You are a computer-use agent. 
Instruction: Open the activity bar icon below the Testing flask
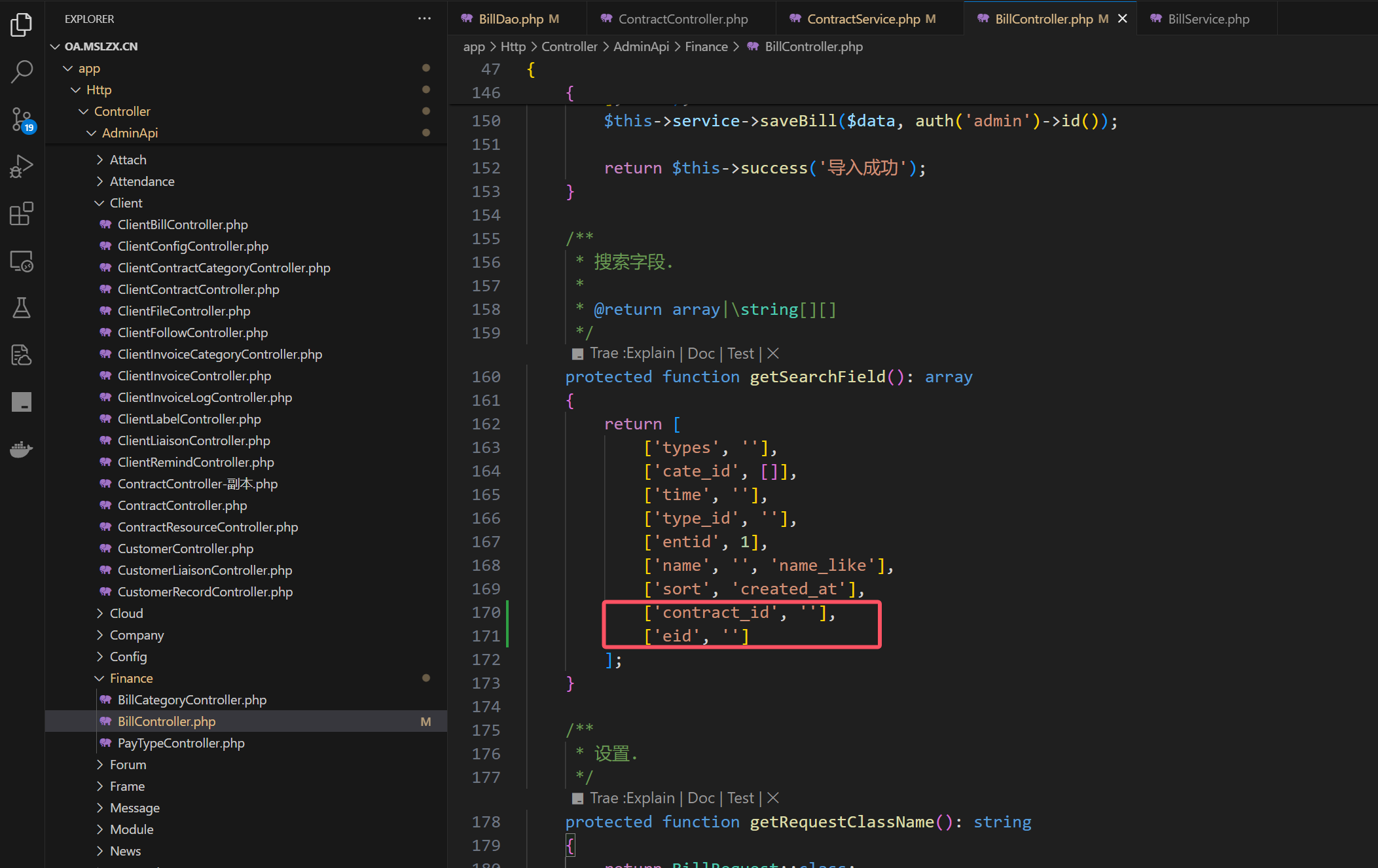click(22, 355)
